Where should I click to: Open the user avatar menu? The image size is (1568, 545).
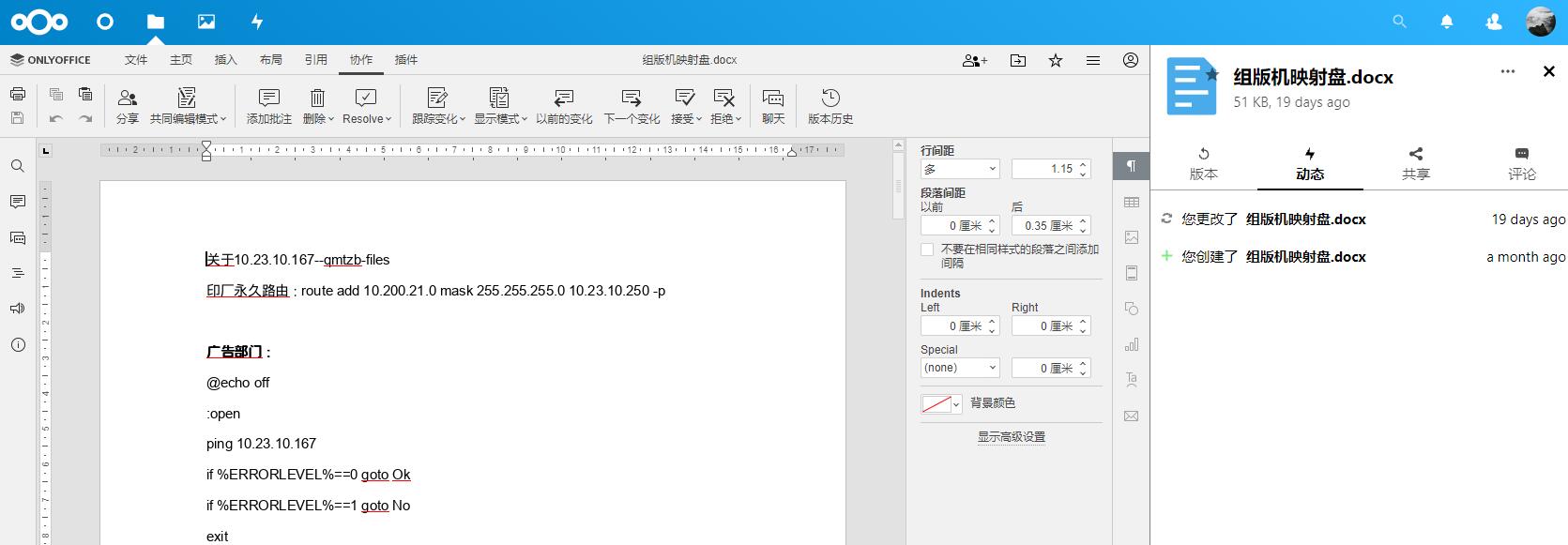point(1541,22)
